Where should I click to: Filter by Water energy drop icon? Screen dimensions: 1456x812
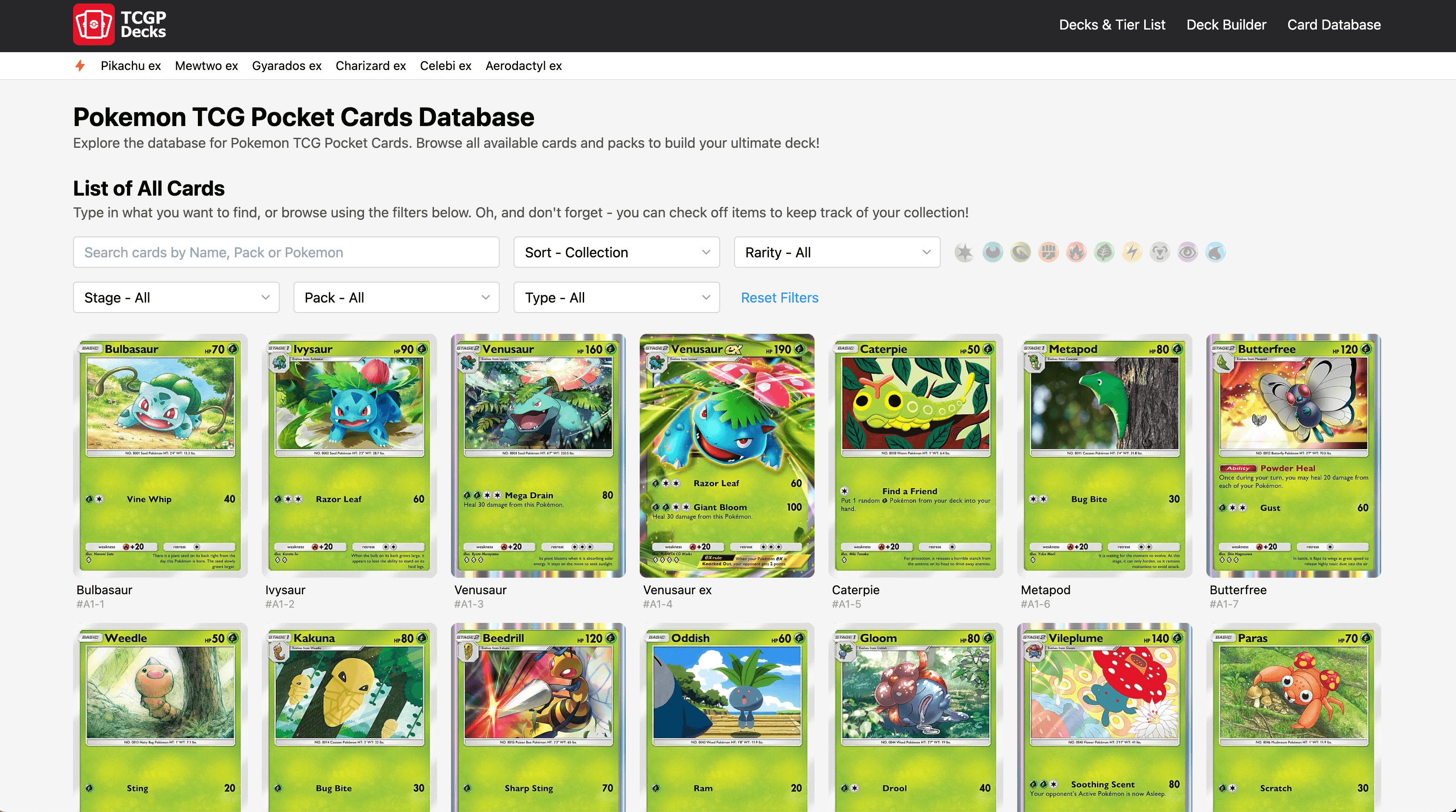[1216, 252]
